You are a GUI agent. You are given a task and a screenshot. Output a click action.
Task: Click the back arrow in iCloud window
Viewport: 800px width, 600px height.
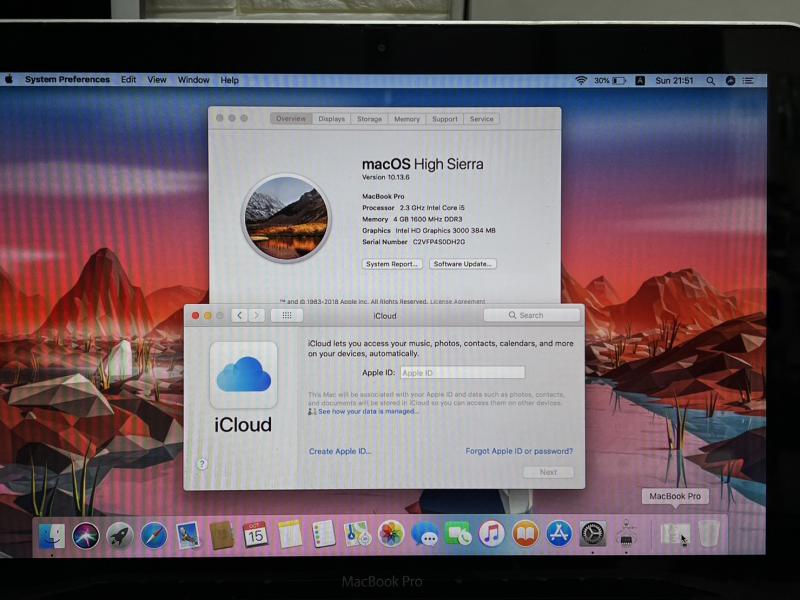coord(239,315)
